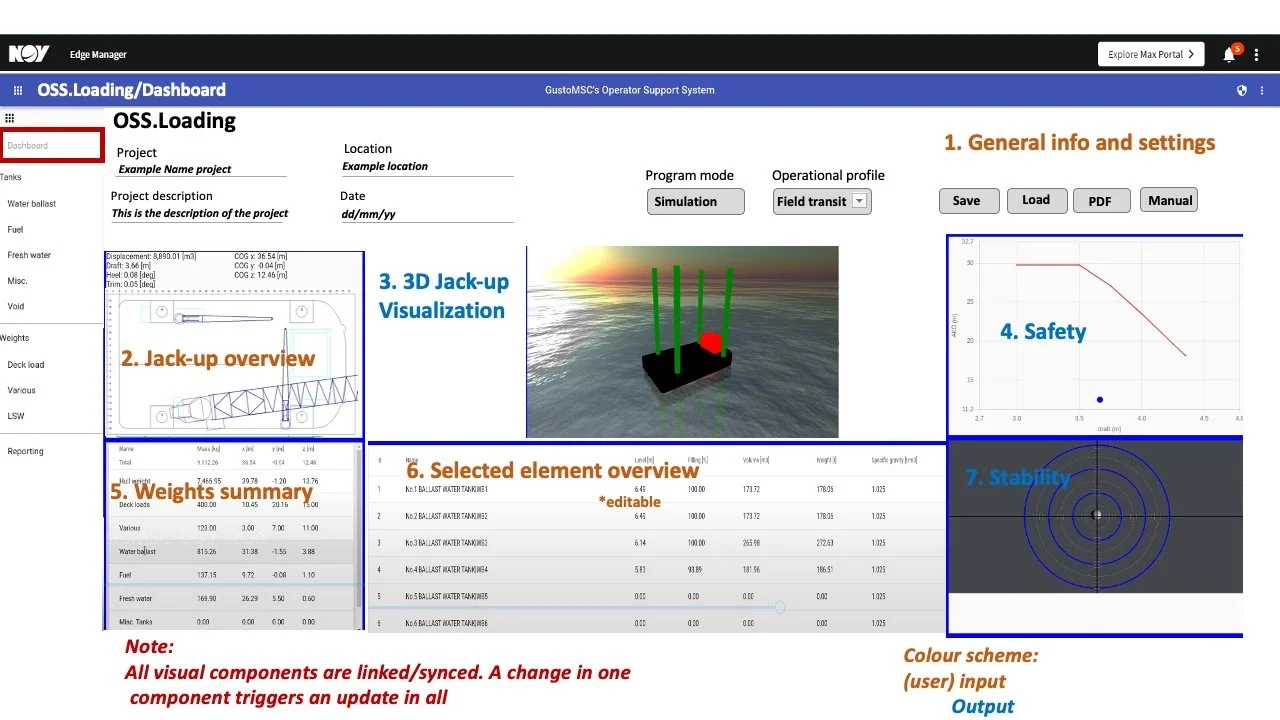The image size is (1280, 720).
Task: Click the Date dd/mm/yy field
Action: (427, 214)
